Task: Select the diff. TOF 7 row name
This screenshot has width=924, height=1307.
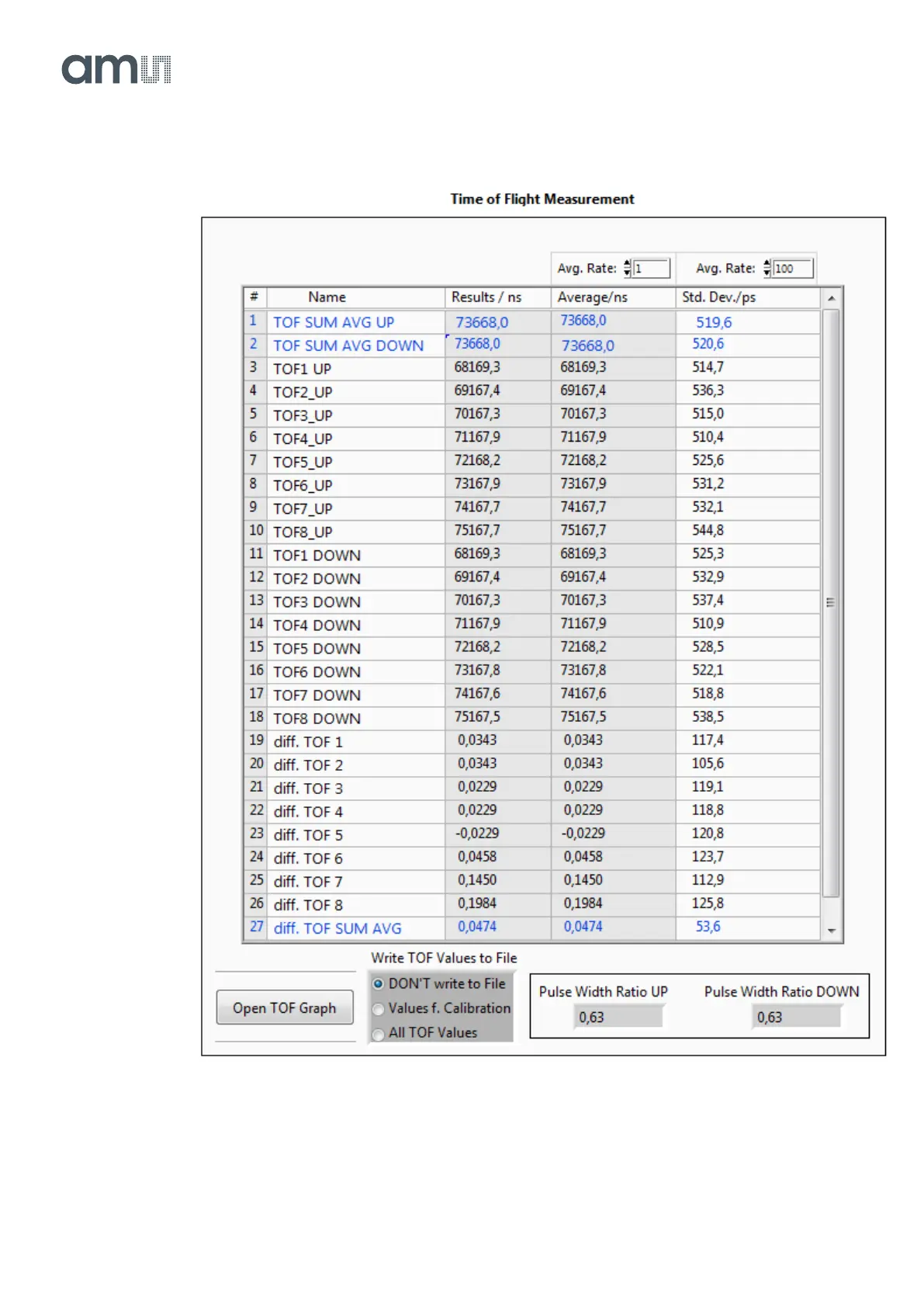Action: point(308,882)
